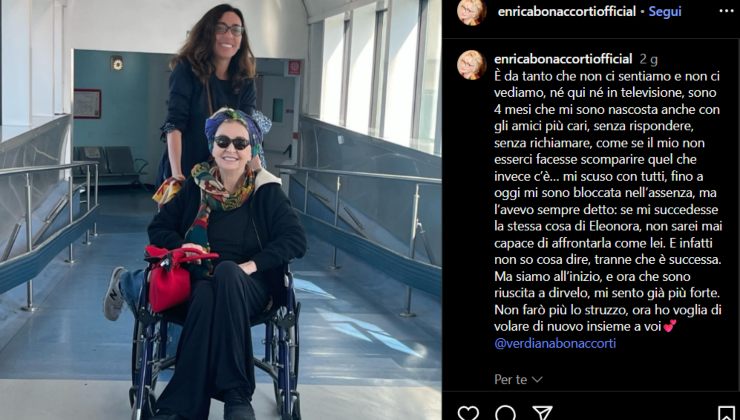
Task: Open enricabonaccortiofficial username in the header
Action: [x=566, y=12]
